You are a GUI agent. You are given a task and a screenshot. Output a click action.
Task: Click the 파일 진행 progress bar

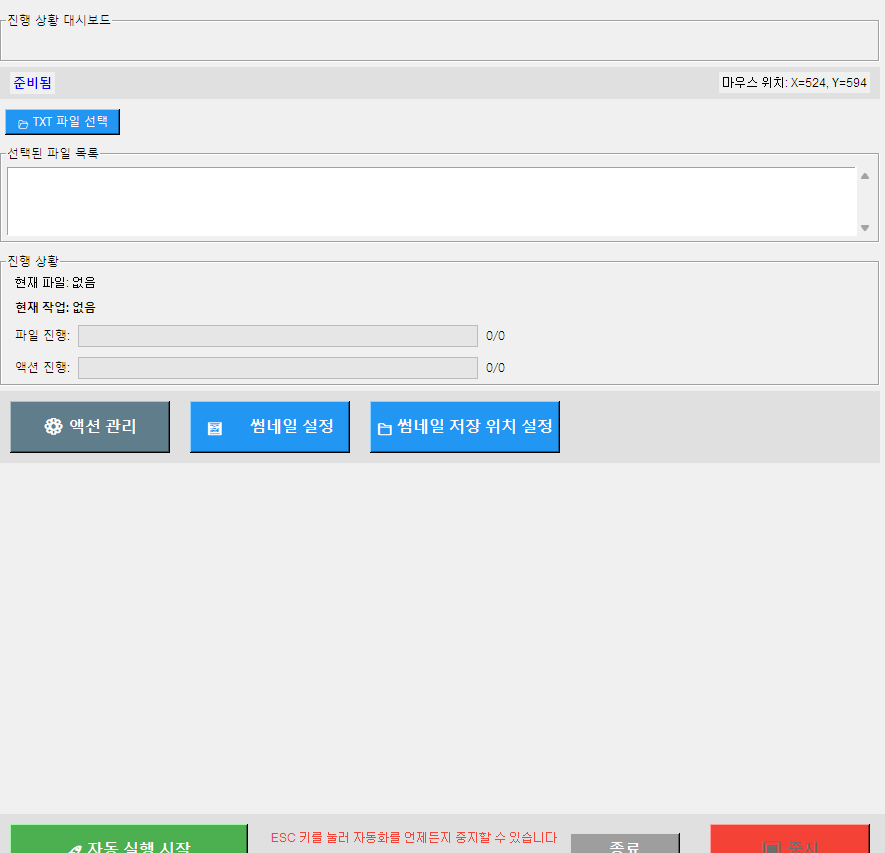click(277, 336)
